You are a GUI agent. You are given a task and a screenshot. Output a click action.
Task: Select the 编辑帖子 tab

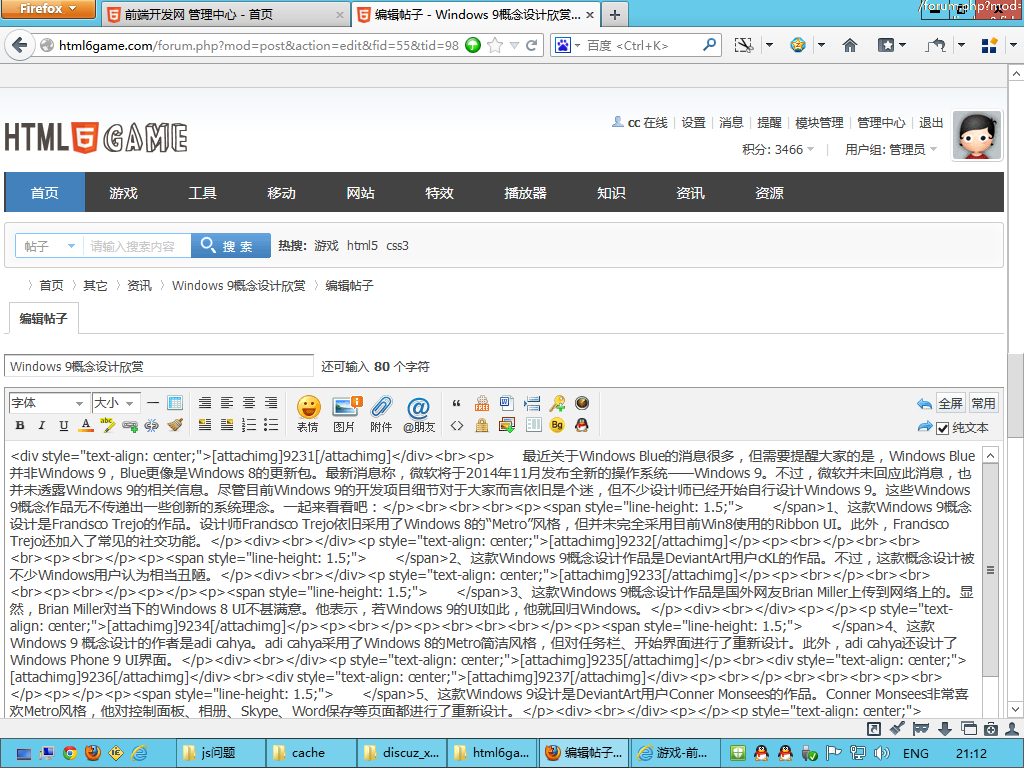(43, 319)
